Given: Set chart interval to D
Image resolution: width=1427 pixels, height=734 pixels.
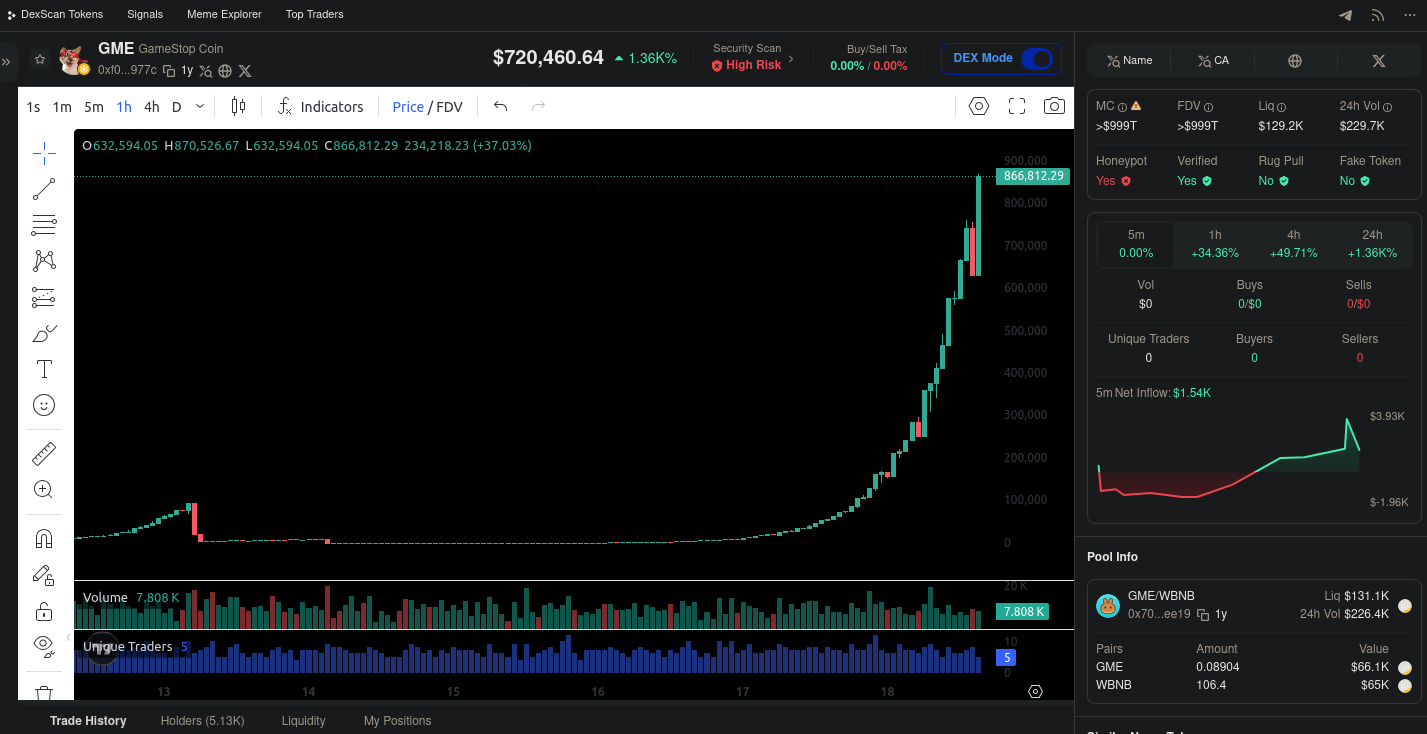Looking at the screenshot, I should (x=177, y=107).
